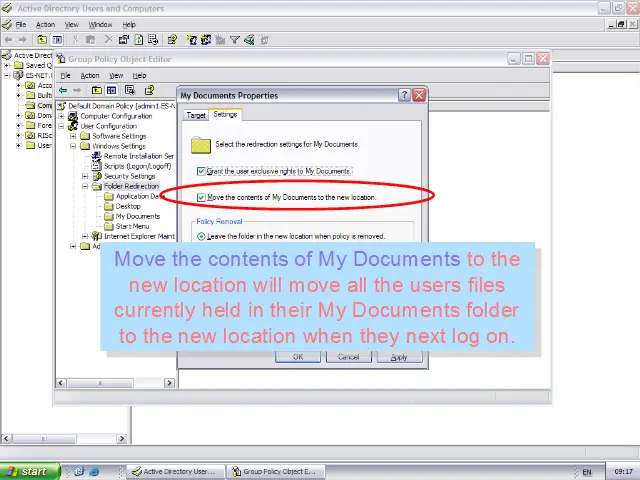640x480 pixels.
Task: Click the 09:17 clock in system tray
Action: point(623,472)
